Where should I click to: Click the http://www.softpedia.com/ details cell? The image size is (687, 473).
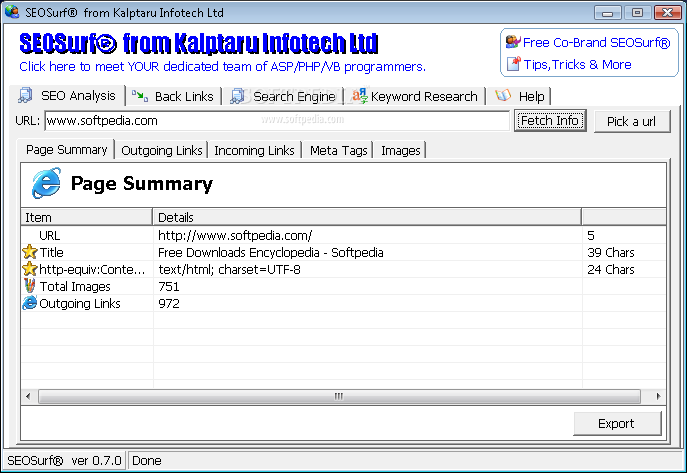click(235, 236)
